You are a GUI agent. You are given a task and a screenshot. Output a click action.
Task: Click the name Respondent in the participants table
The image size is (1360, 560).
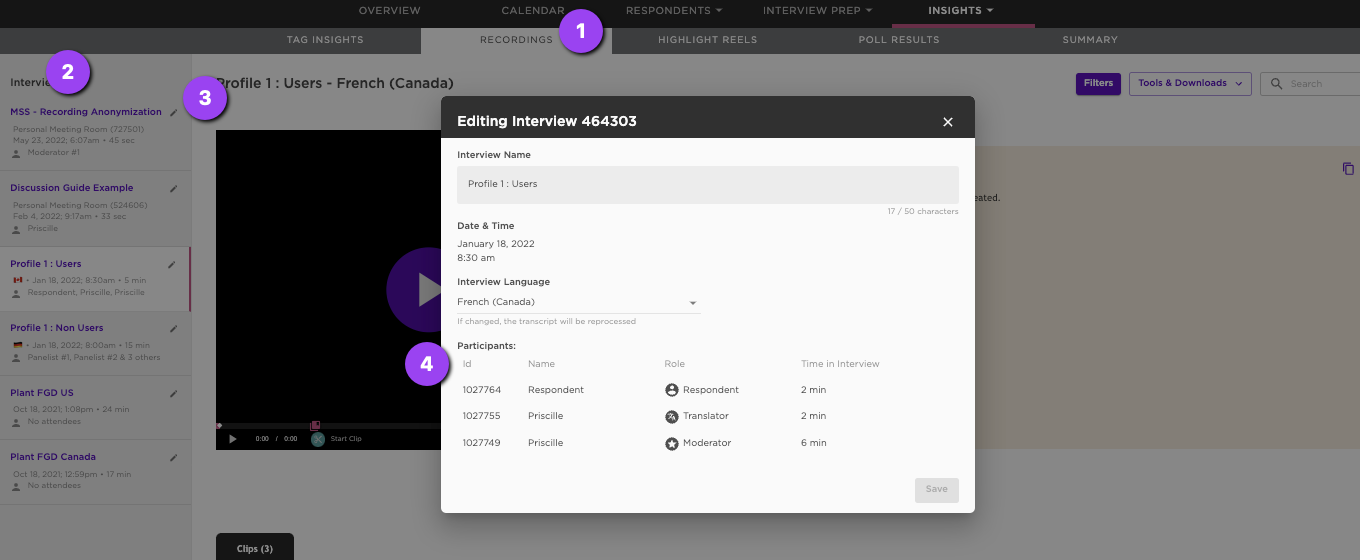(556, 390)
